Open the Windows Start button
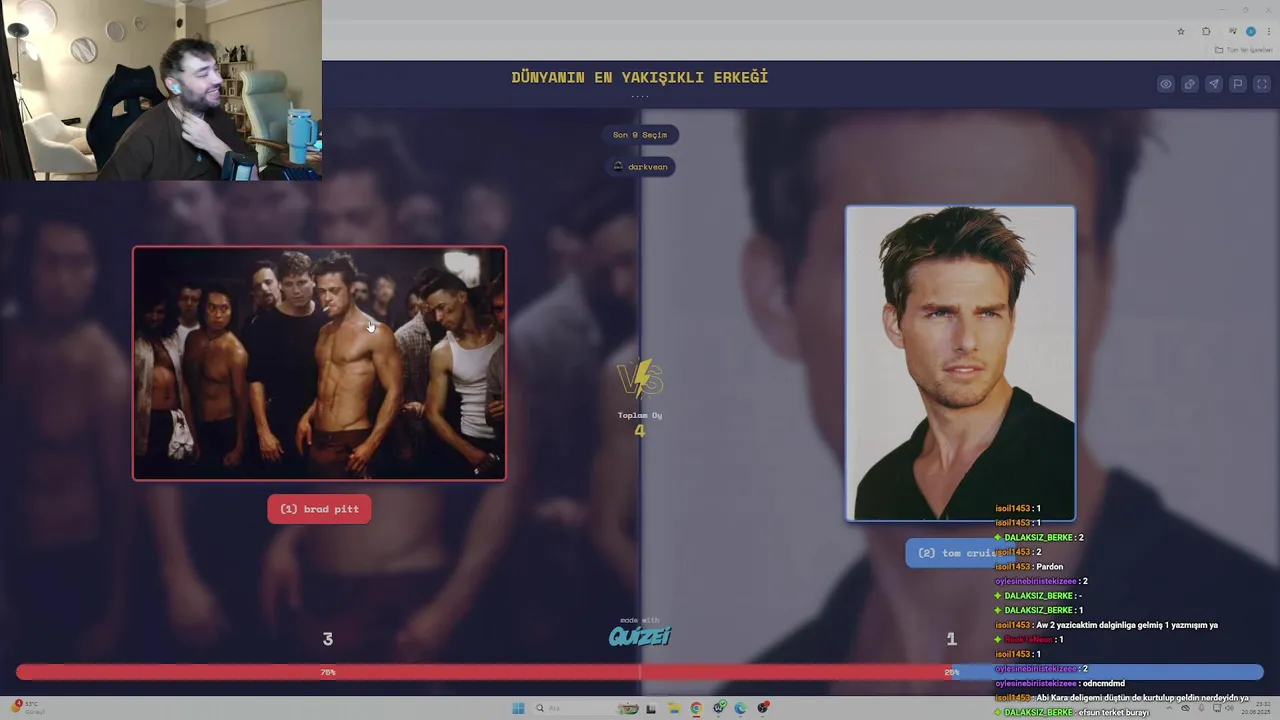This screenshot has width=1280, height=720. pos(518,709)
